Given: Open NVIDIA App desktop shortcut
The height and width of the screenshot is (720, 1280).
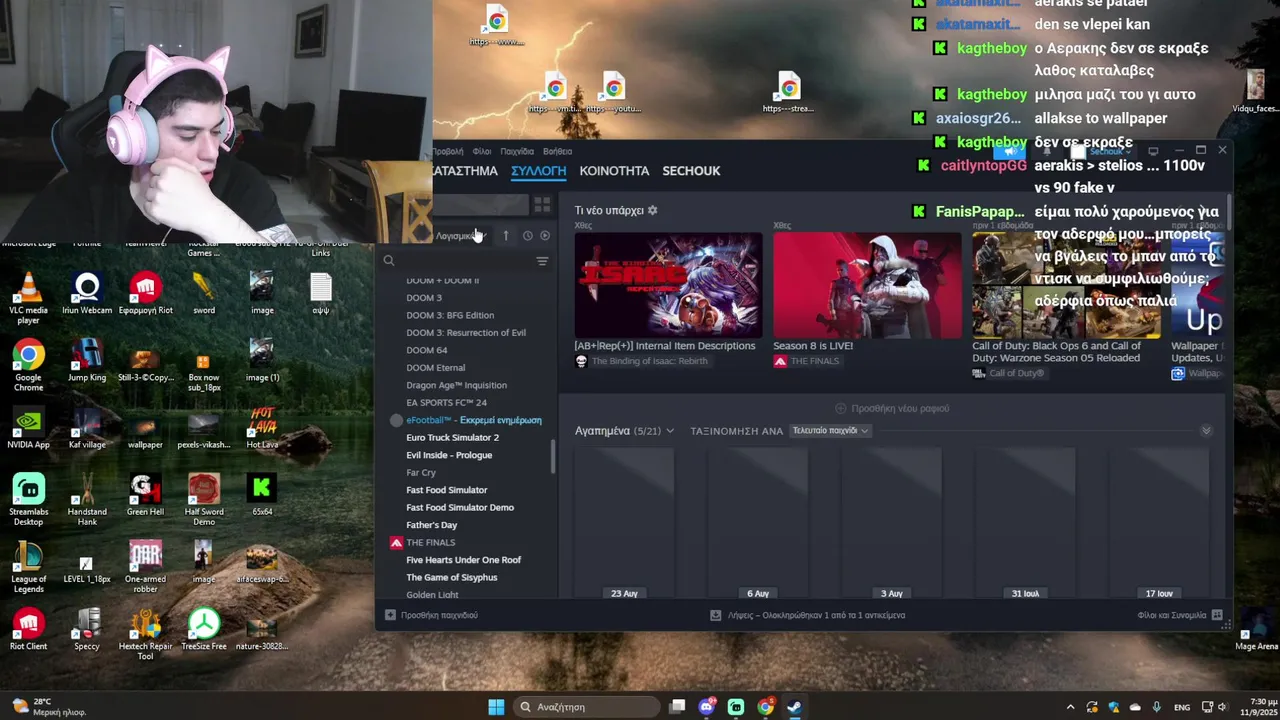Looking at the screenshot, I should point(28,428).
